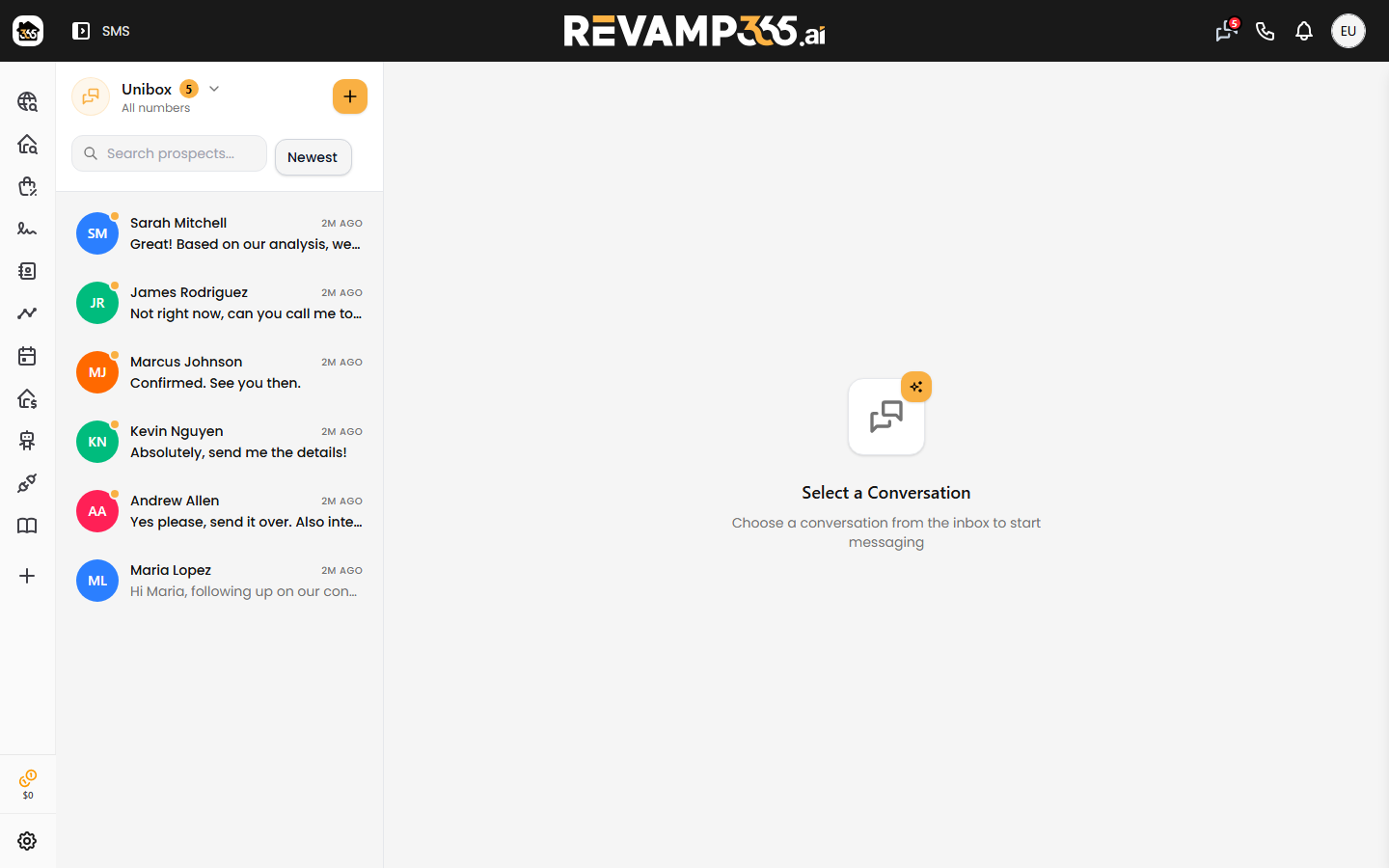Click the orange new conversation plus button
Image resolution: width=1389 pixels, height=868 pixels.
(350, 96)
